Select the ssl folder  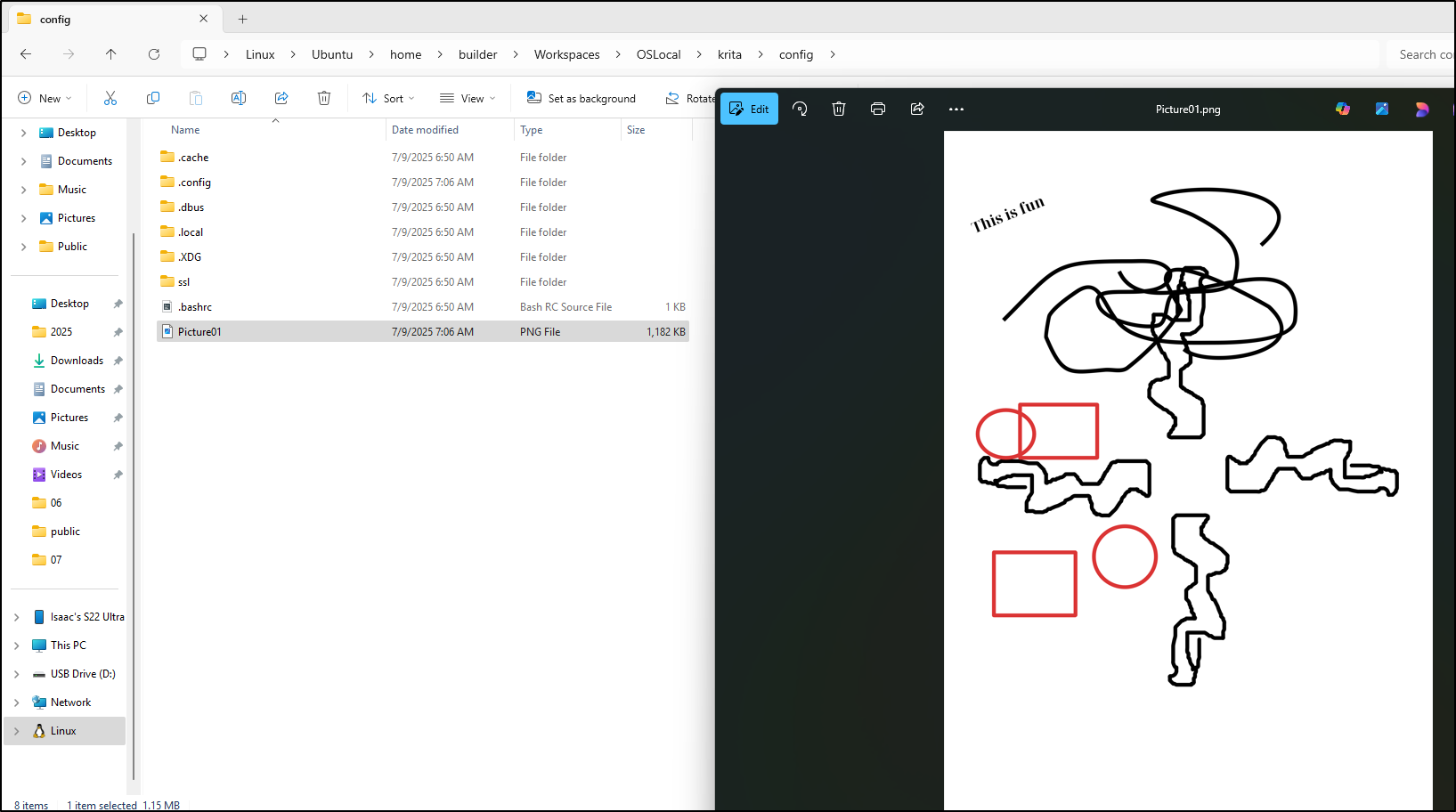[x=423, y=282]
